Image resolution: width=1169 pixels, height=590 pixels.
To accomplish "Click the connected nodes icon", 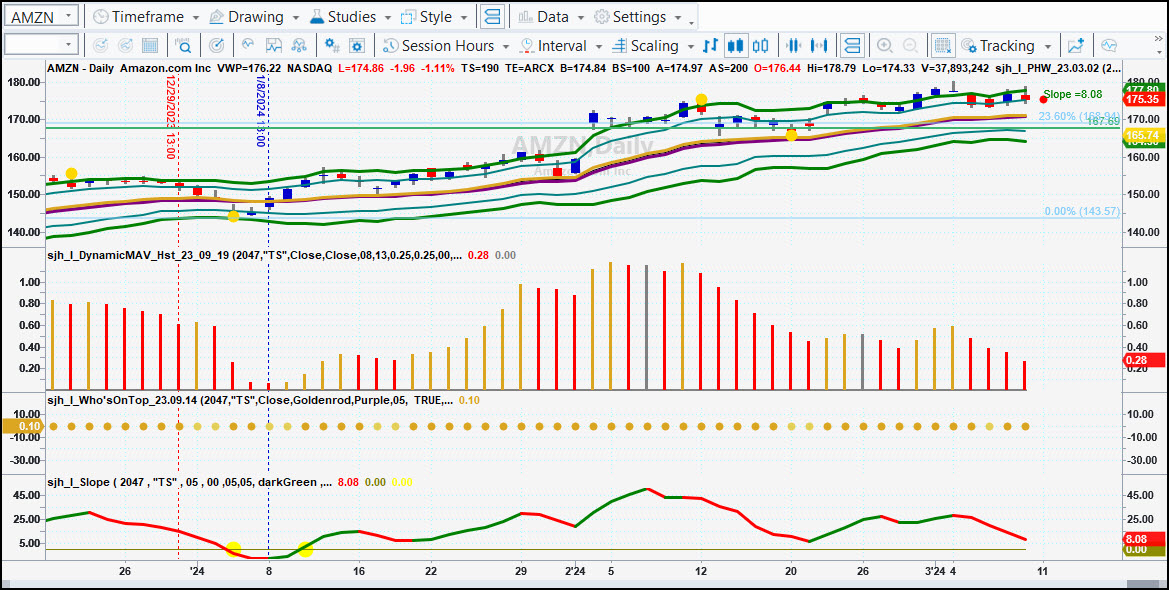I will (299, 46).
